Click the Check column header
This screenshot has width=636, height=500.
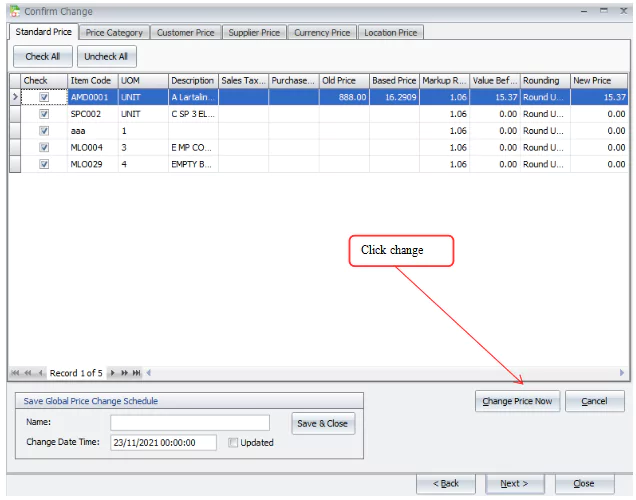pyautogui.click(x=44, y=81)
